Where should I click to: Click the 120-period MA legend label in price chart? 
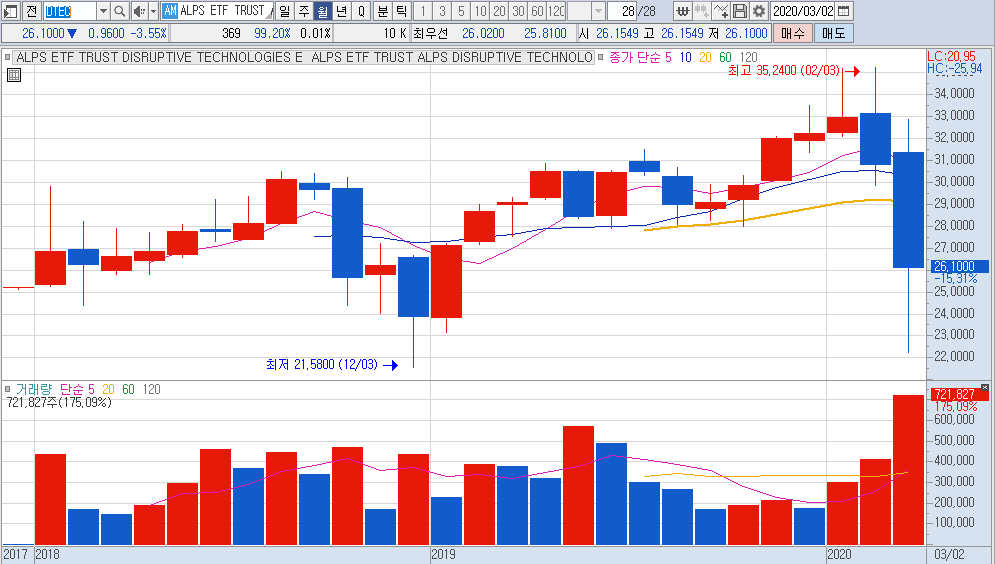pos(749,57)
